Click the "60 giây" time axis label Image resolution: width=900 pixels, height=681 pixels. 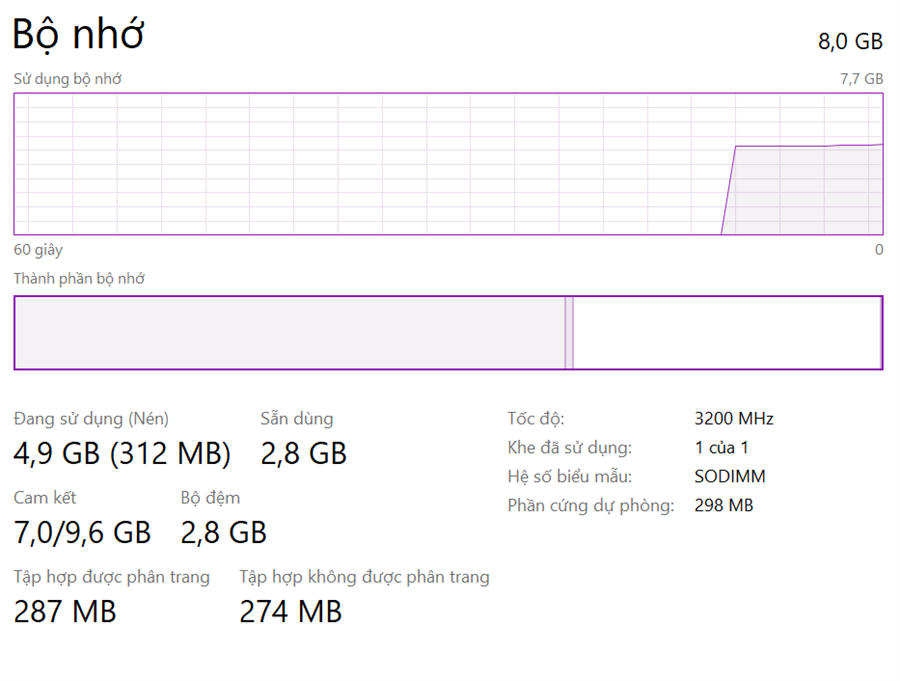click(x=38, y=250)
